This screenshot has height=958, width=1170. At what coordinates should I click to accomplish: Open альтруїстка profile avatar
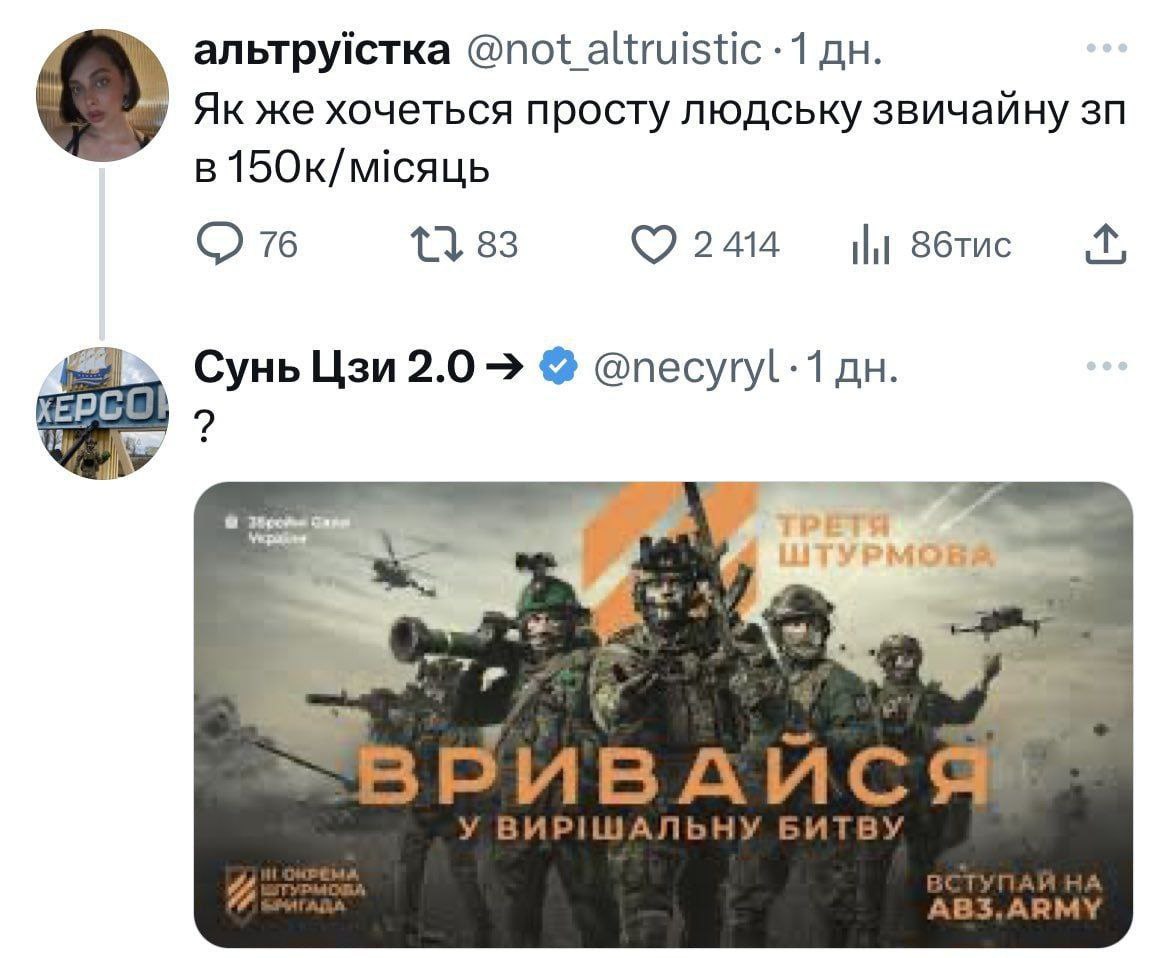pyautogui.click(x=103, y=96)
